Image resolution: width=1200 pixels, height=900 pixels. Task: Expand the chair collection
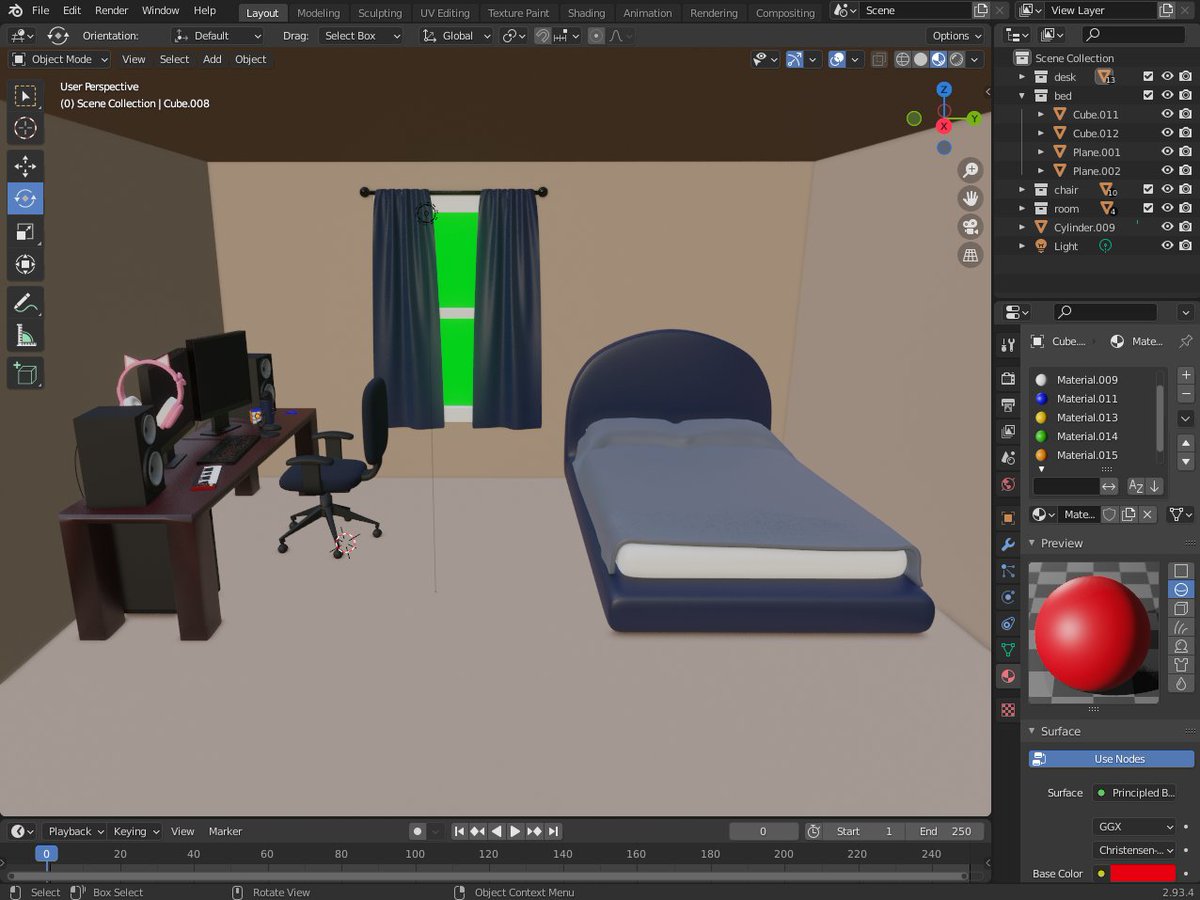coord(1022,189)
